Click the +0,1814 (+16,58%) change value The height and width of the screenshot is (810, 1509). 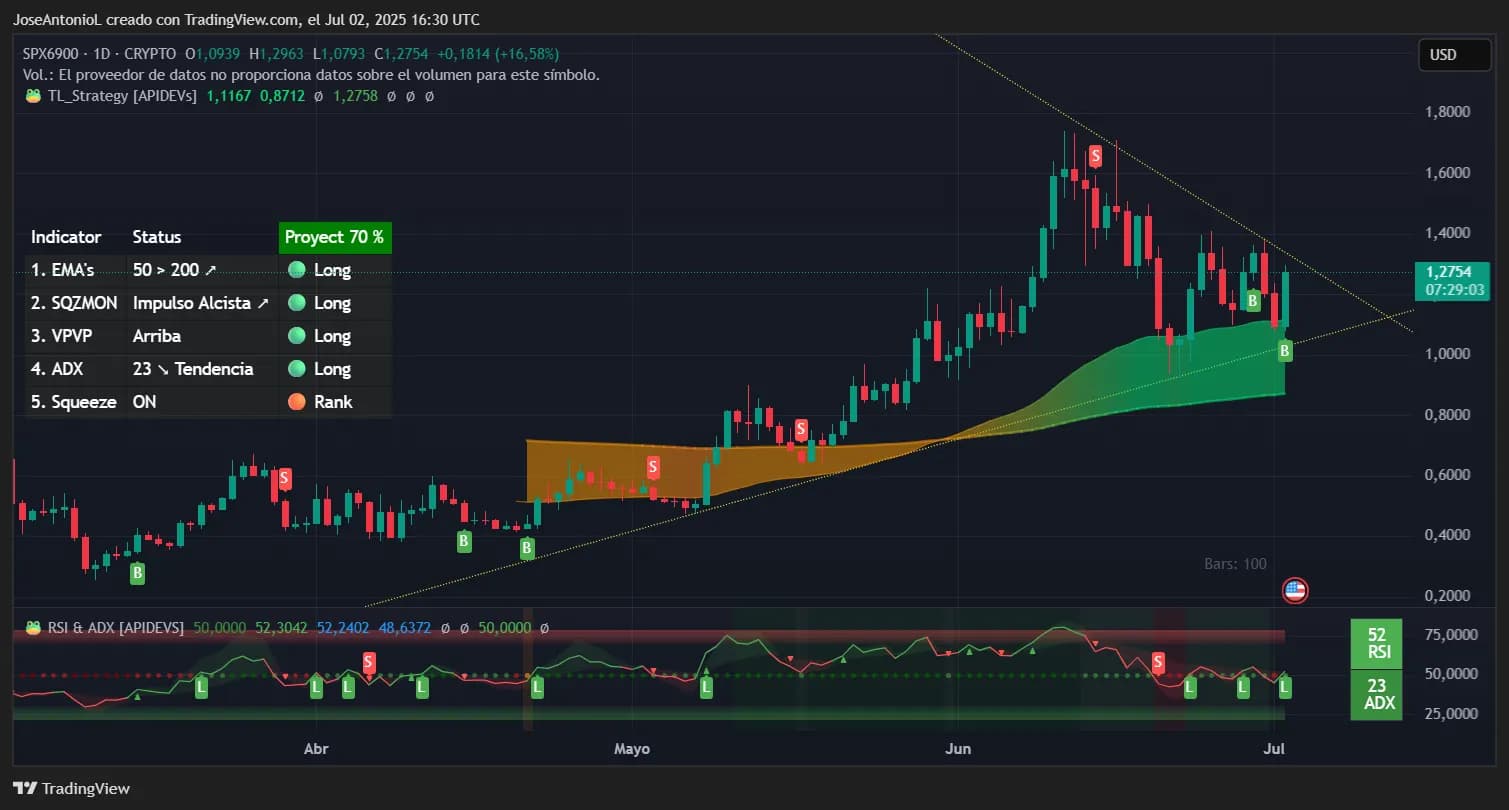(498, 54)
